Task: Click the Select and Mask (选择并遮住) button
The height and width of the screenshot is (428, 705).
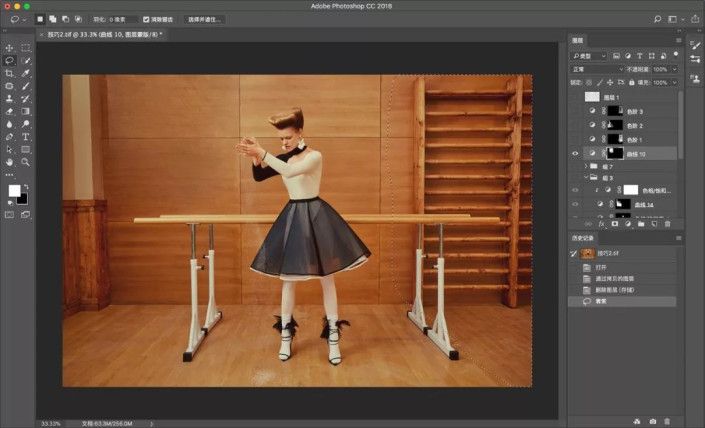Action: click(205, 19)
